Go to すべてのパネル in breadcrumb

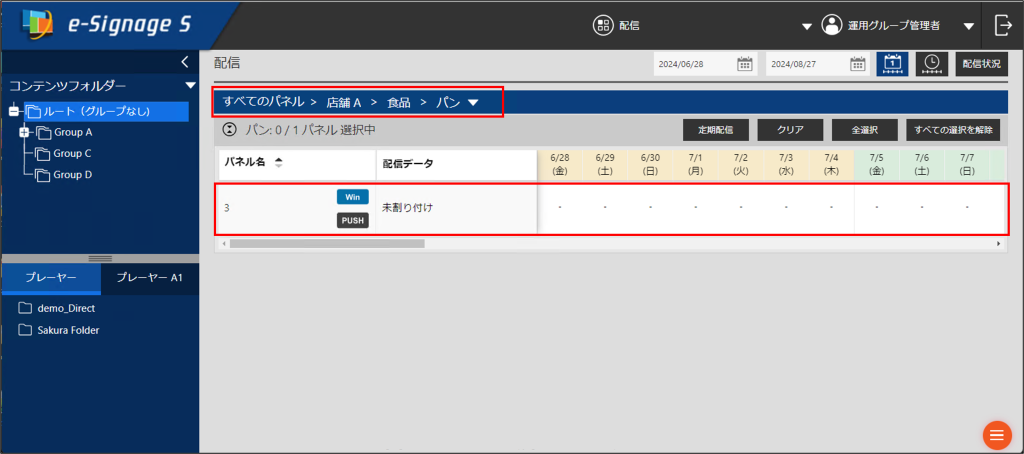(x=263, y=102)
